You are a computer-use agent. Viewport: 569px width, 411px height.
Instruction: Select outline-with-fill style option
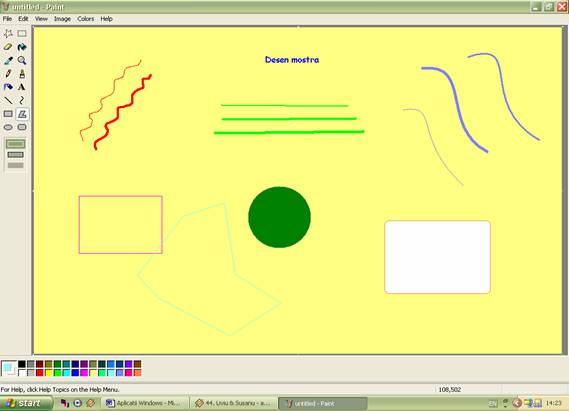tap(16, 155)
